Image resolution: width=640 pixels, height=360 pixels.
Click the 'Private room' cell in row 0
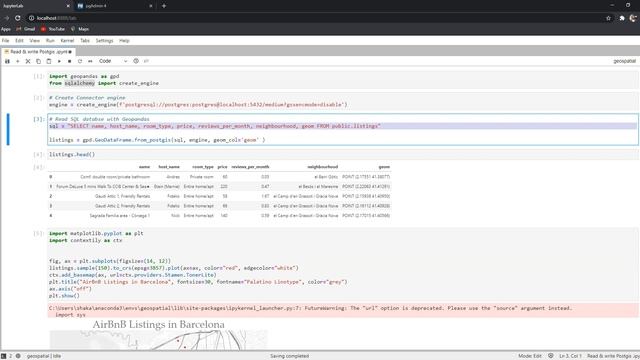pyautogui.click(x=202, y=177)
